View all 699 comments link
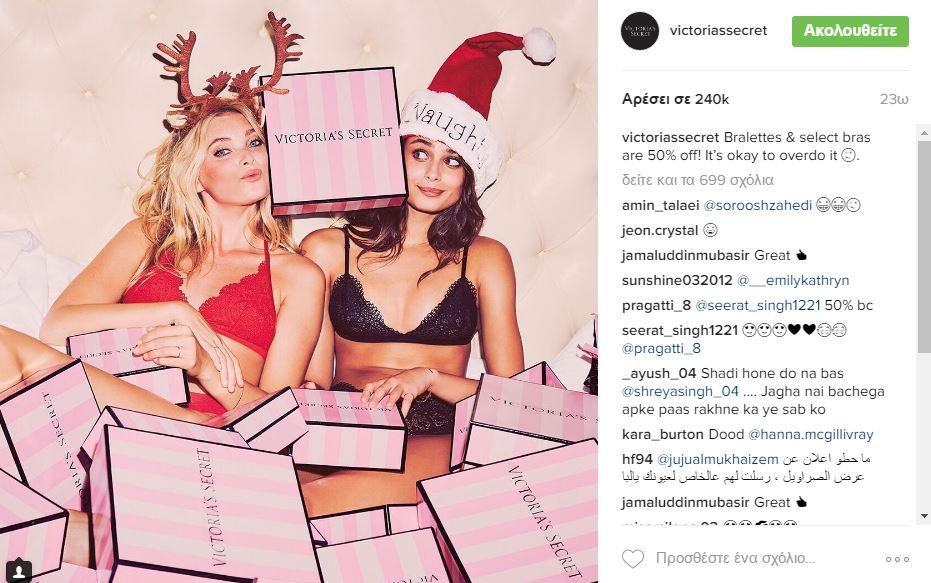 click(x=698, y=180)
